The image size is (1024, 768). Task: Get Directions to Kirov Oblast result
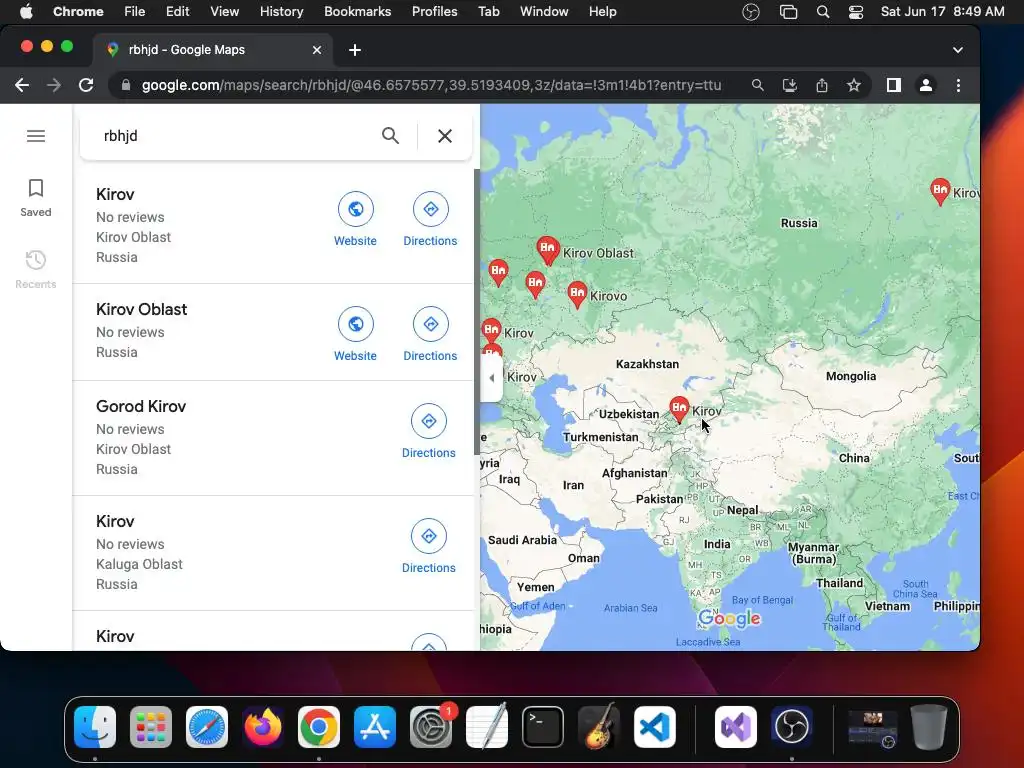point(430,334)
